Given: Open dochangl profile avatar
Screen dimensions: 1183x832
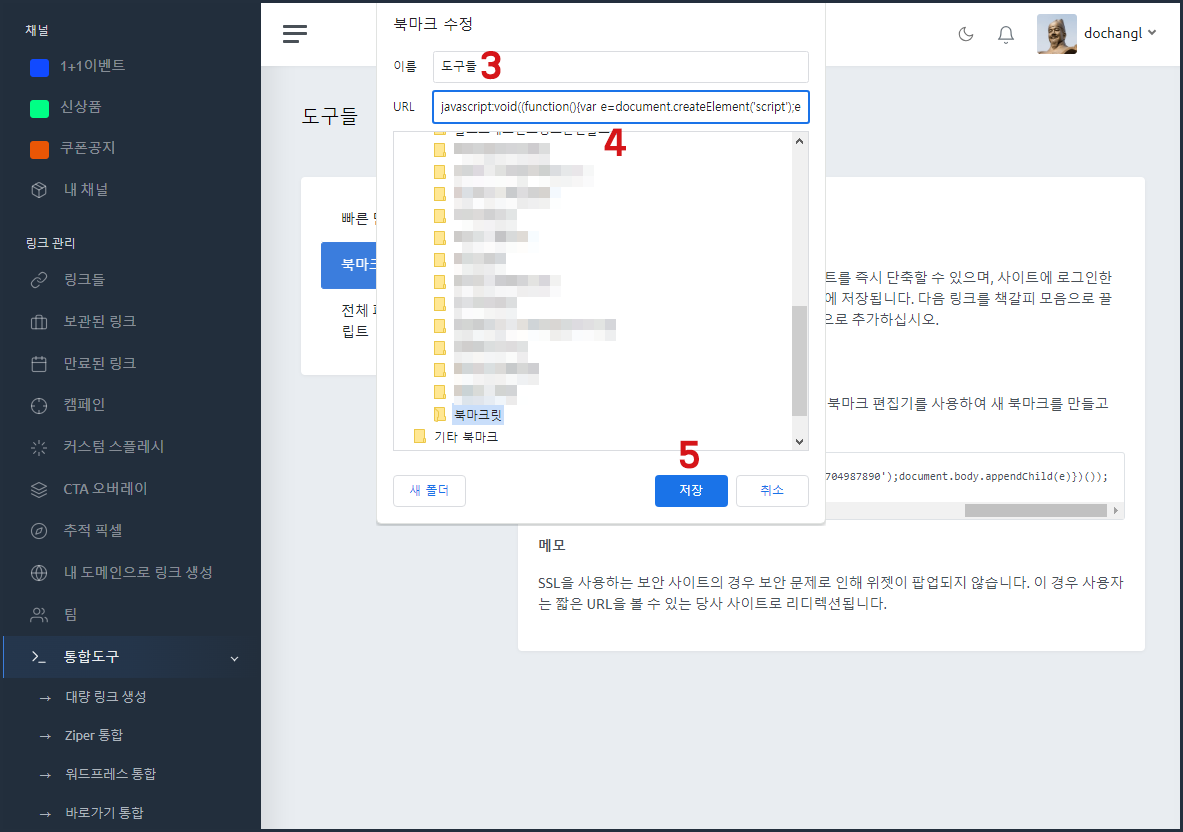Looking at the screenshot, I should pyautogui.click(x=1056, y=34).
